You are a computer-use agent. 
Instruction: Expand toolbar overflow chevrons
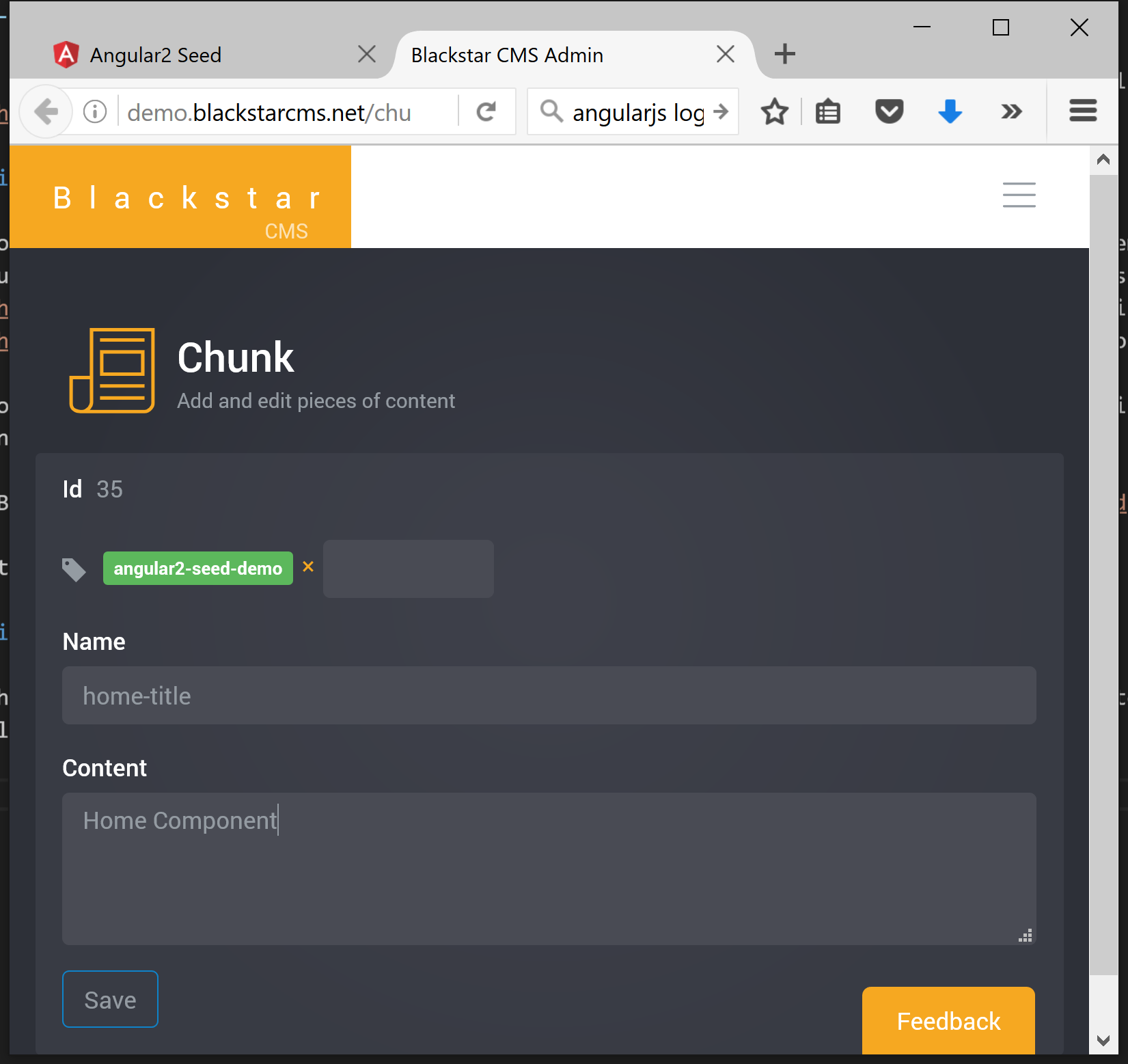tap(1011, 111)
